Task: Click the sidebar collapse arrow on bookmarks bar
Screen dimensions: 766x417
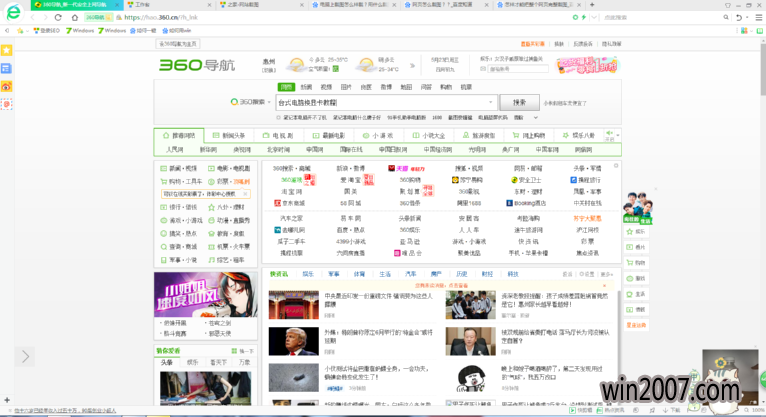Action: coord(7,30)
